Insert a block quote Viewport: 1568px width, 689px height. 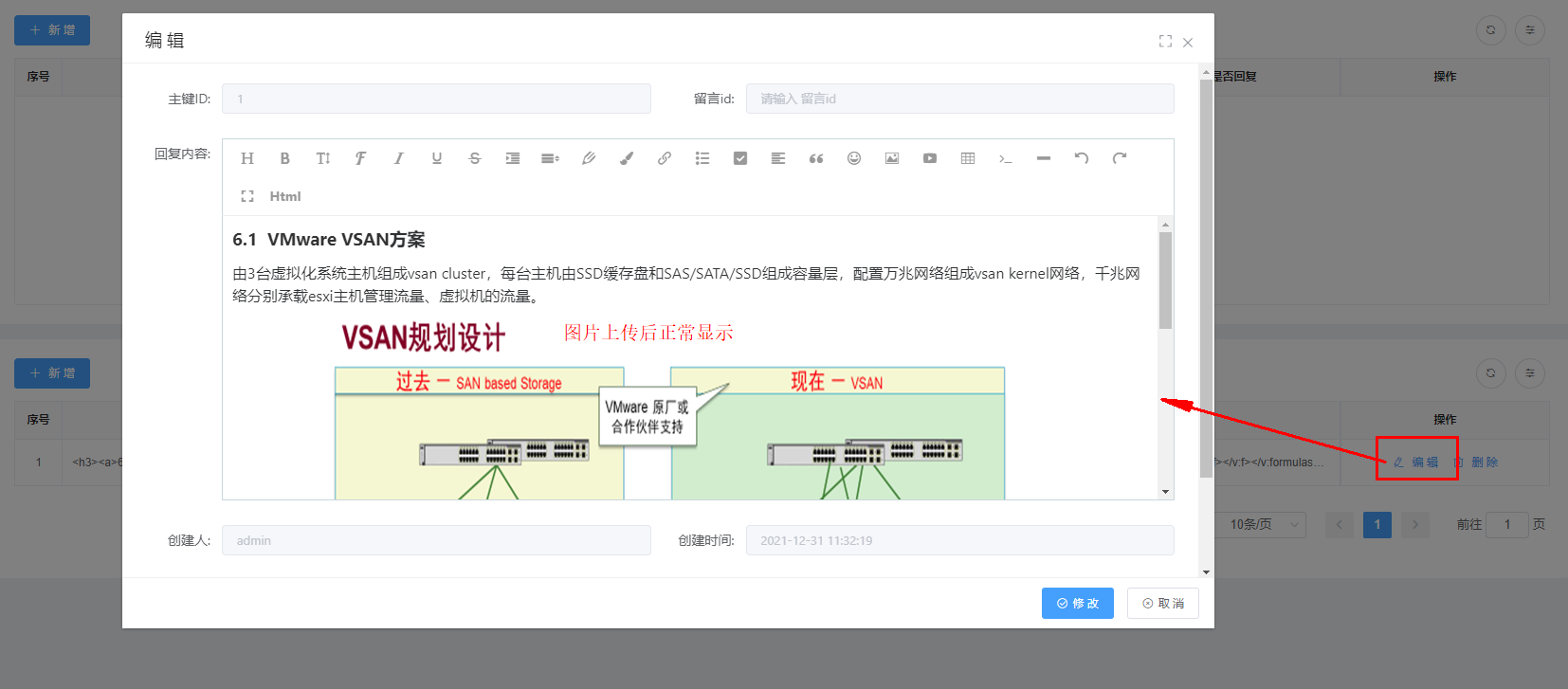point(816,158)
